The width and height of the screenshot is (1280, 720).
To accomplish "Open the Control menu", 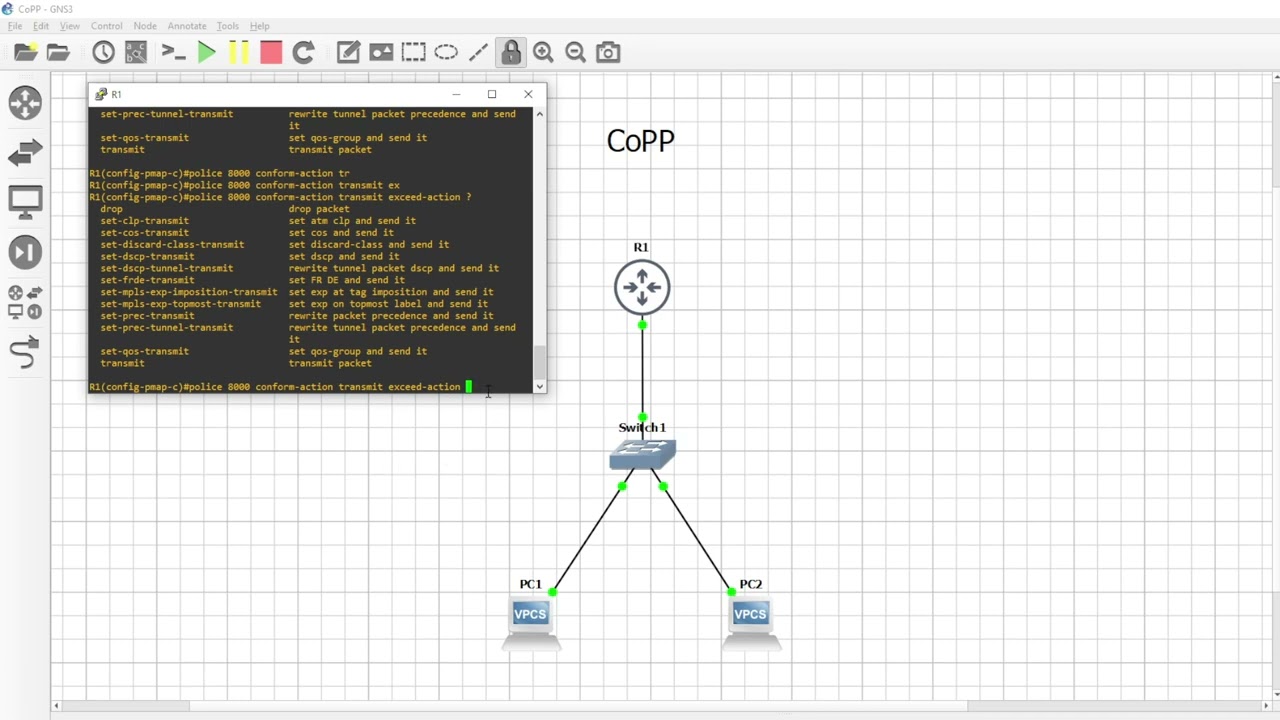I will [106, 26].
